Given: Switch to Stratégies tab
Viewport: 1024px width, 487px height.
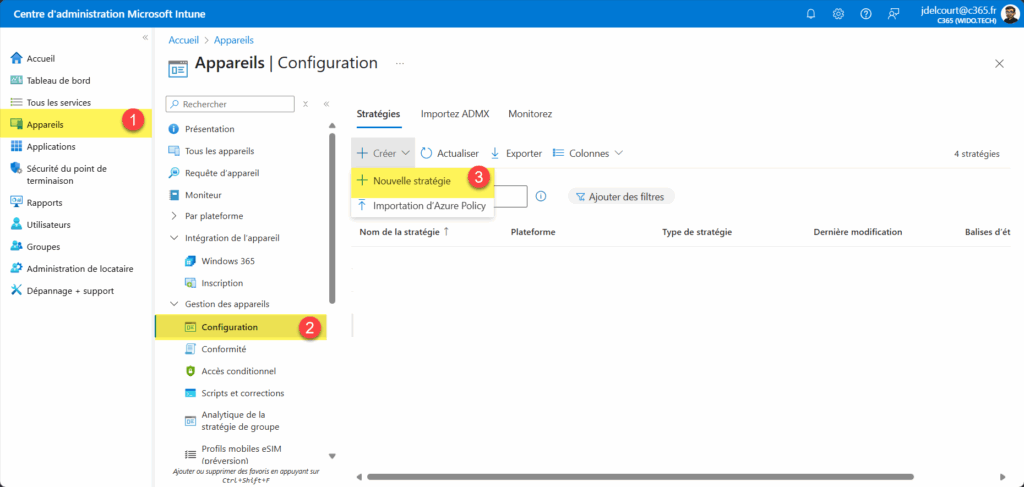Looking at the screenshot, I should [378, 114].
